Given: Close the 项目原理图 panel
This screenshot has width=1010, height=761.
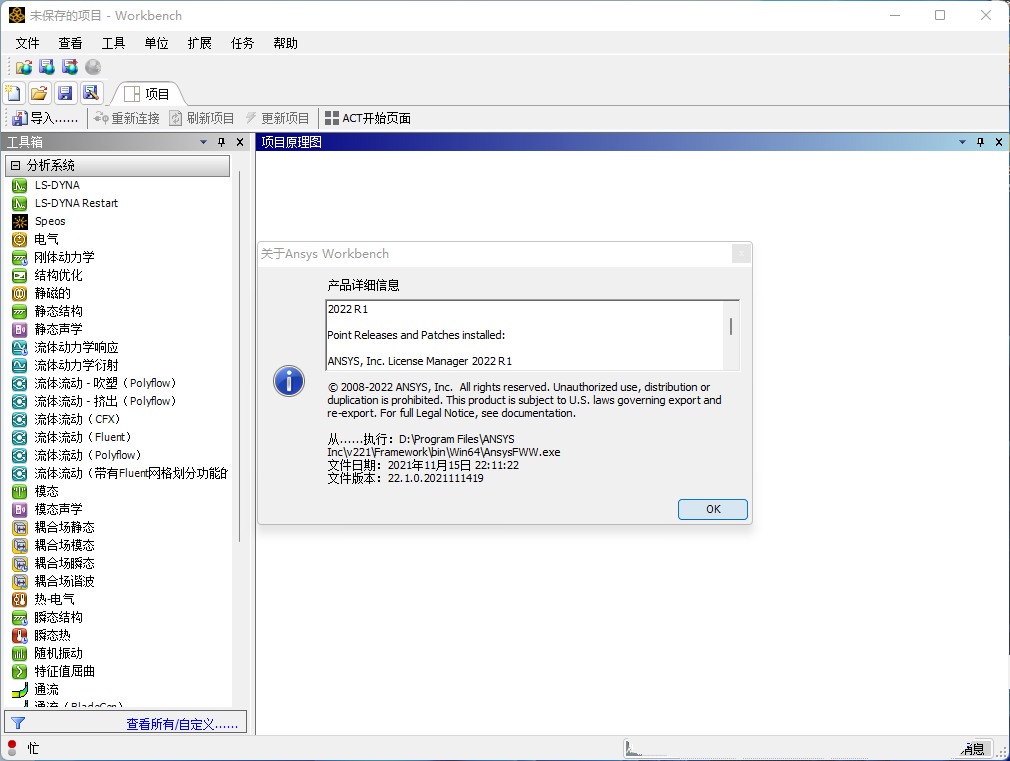Looking at the screenshot, I should point(998,142).
